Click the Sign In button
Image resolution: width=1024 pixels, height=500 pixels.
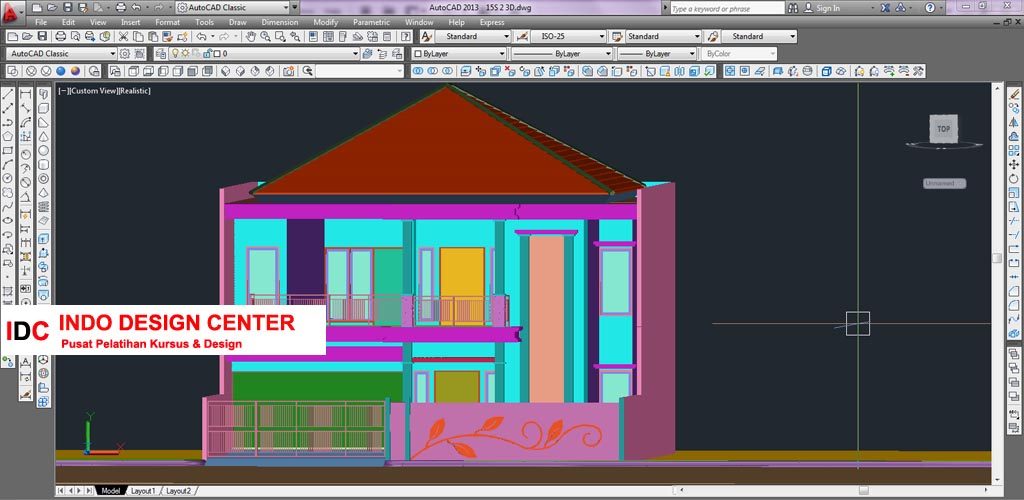[x=822, y=8]
